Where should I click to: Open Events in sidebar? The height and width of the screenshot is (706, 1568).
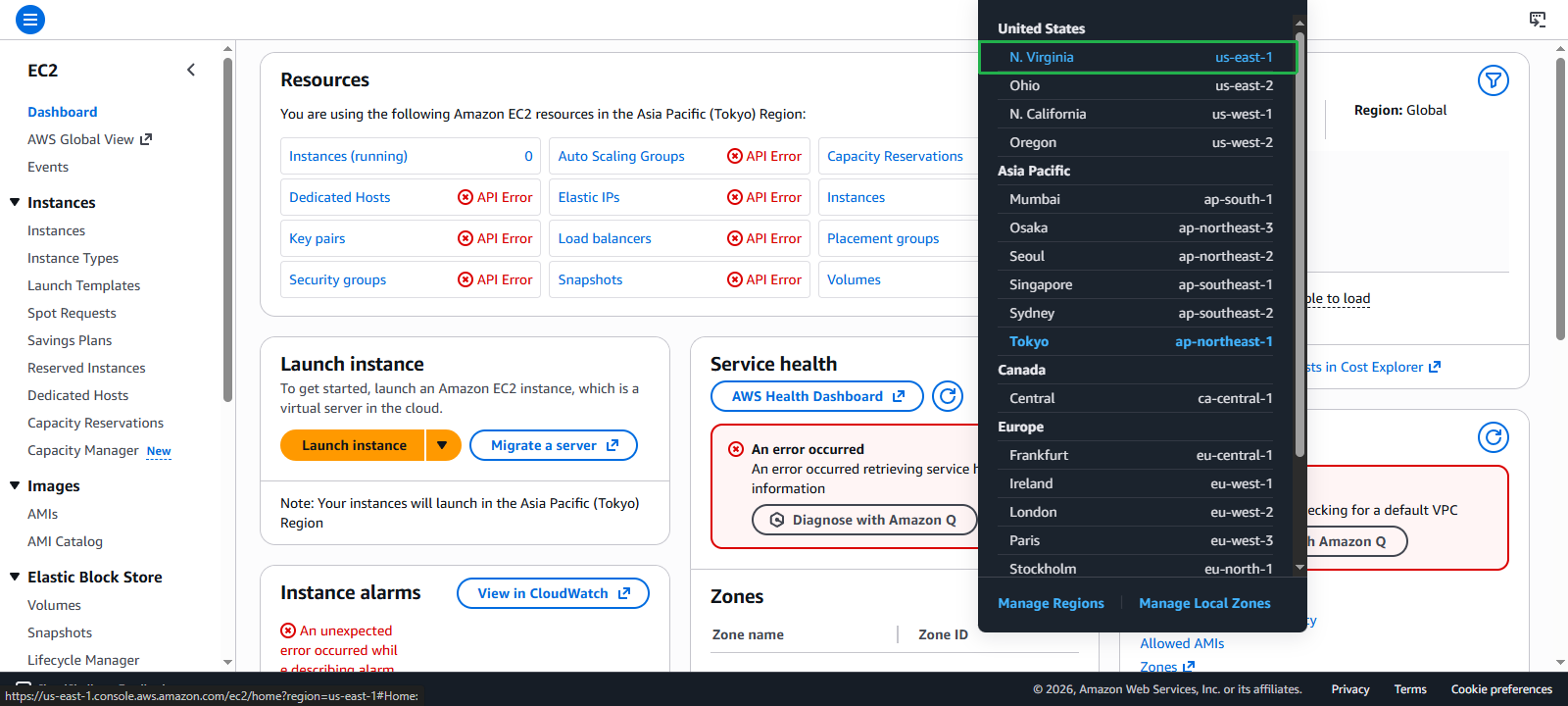click(48, 167)
